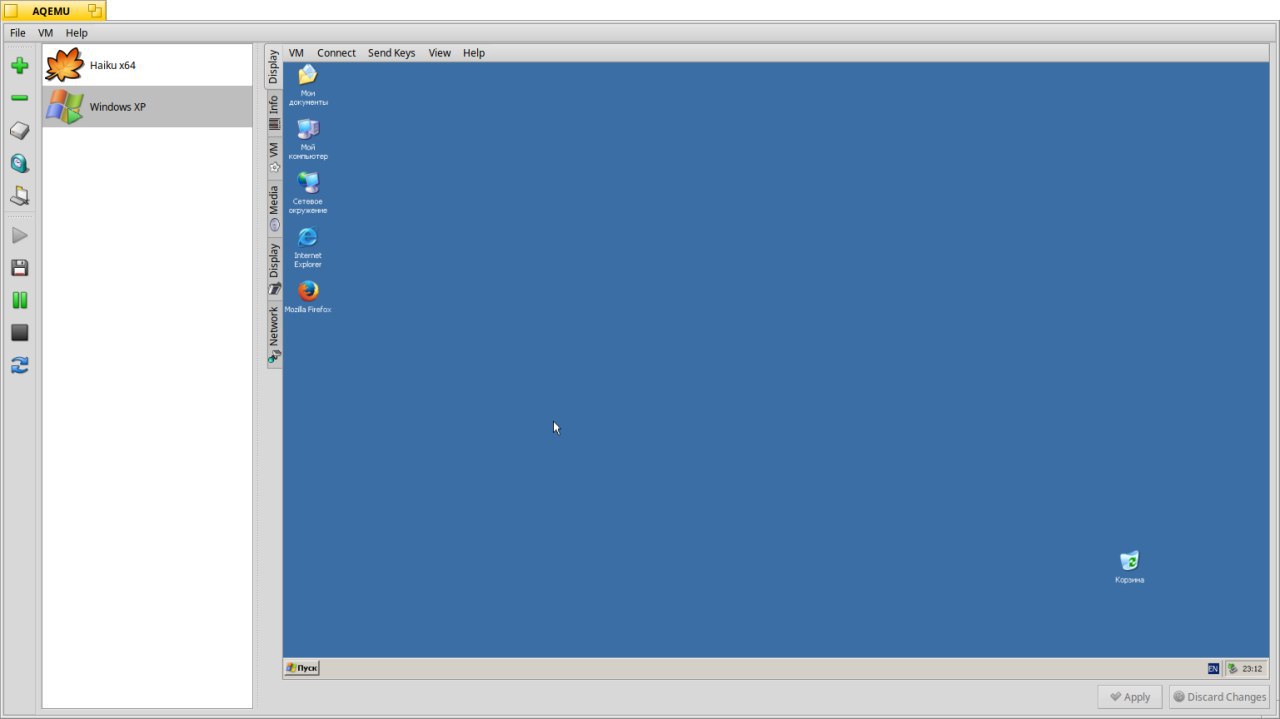Click the Mozilla Firefox desktop icon

[308, 297]
